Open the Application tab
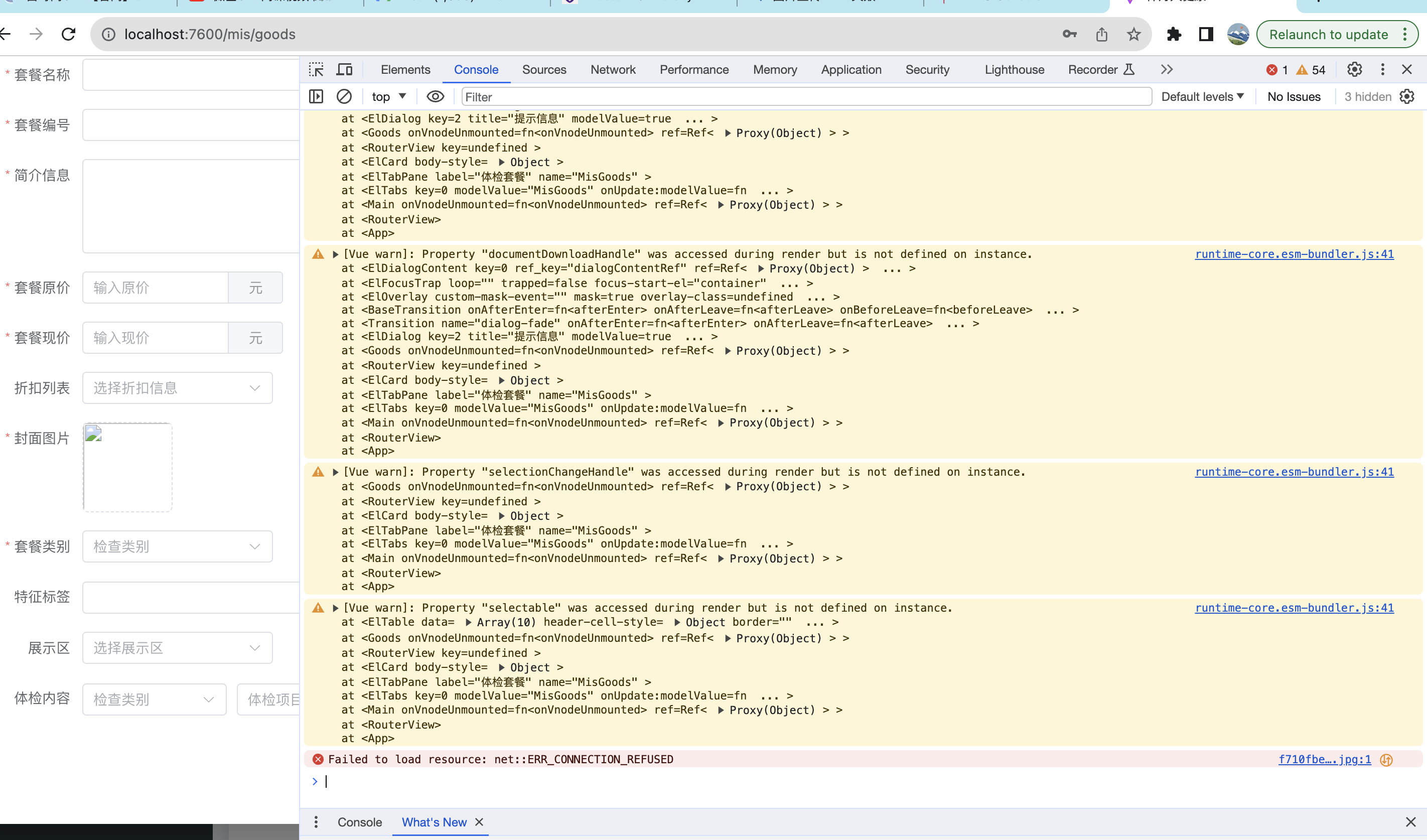 tap(851, 70)
